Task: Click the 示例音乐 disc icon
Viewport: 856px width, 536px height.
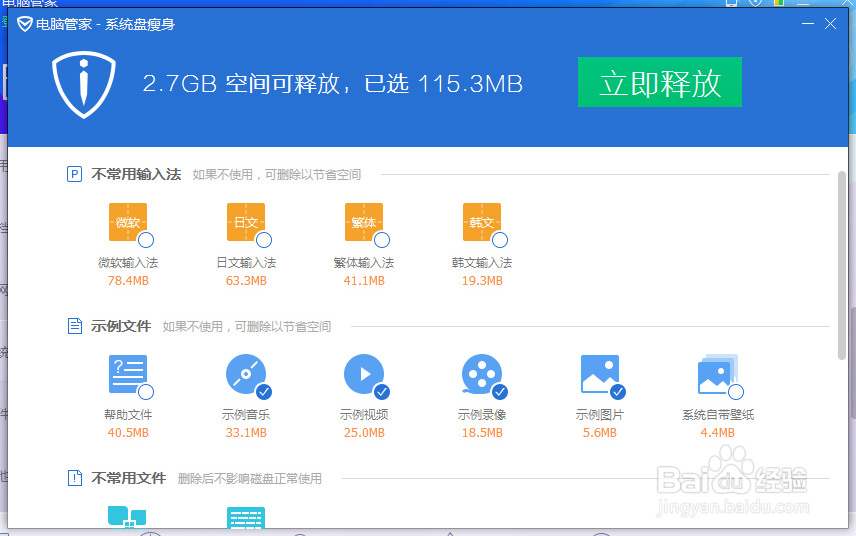Action: 246,374
